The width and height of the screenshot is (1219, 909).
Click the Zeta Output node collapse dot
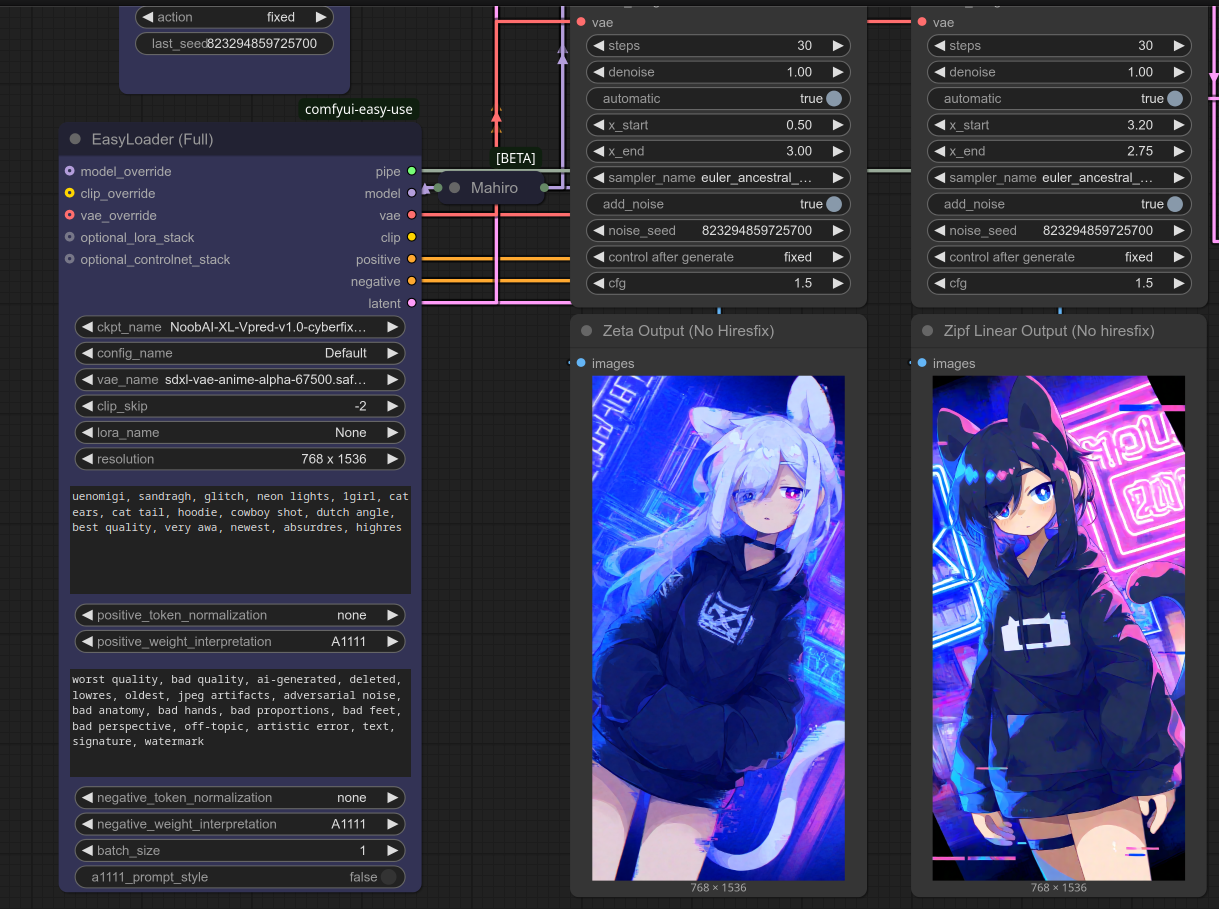587,331
